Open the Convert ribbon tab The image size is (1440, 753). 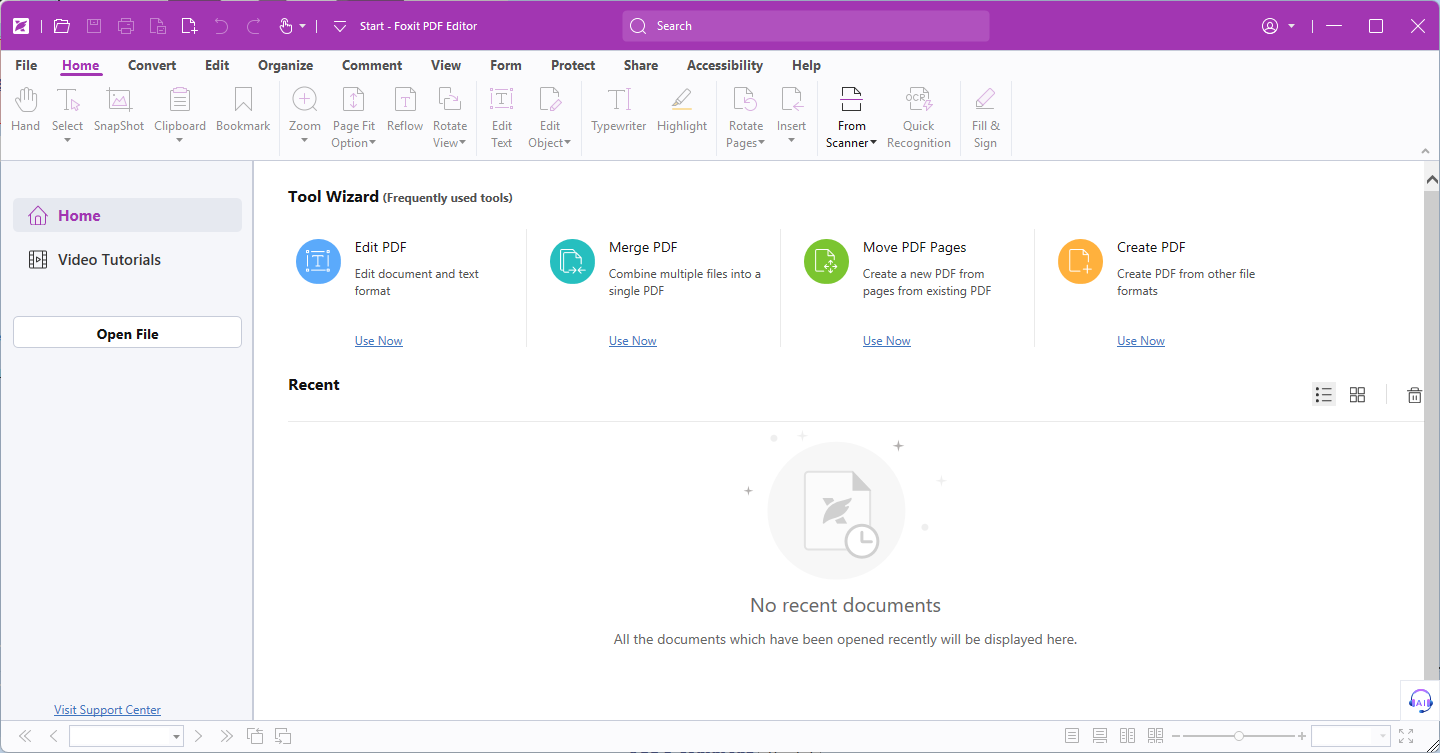152,65
